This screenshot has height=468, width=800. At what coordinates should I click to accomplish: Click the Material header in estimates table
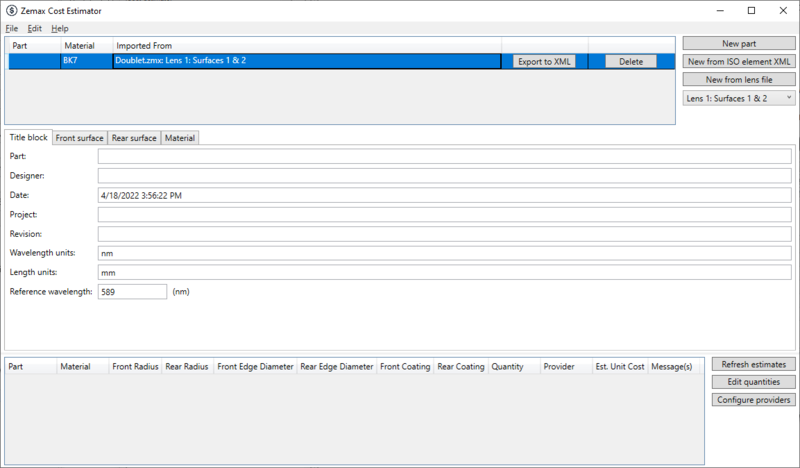83,366
